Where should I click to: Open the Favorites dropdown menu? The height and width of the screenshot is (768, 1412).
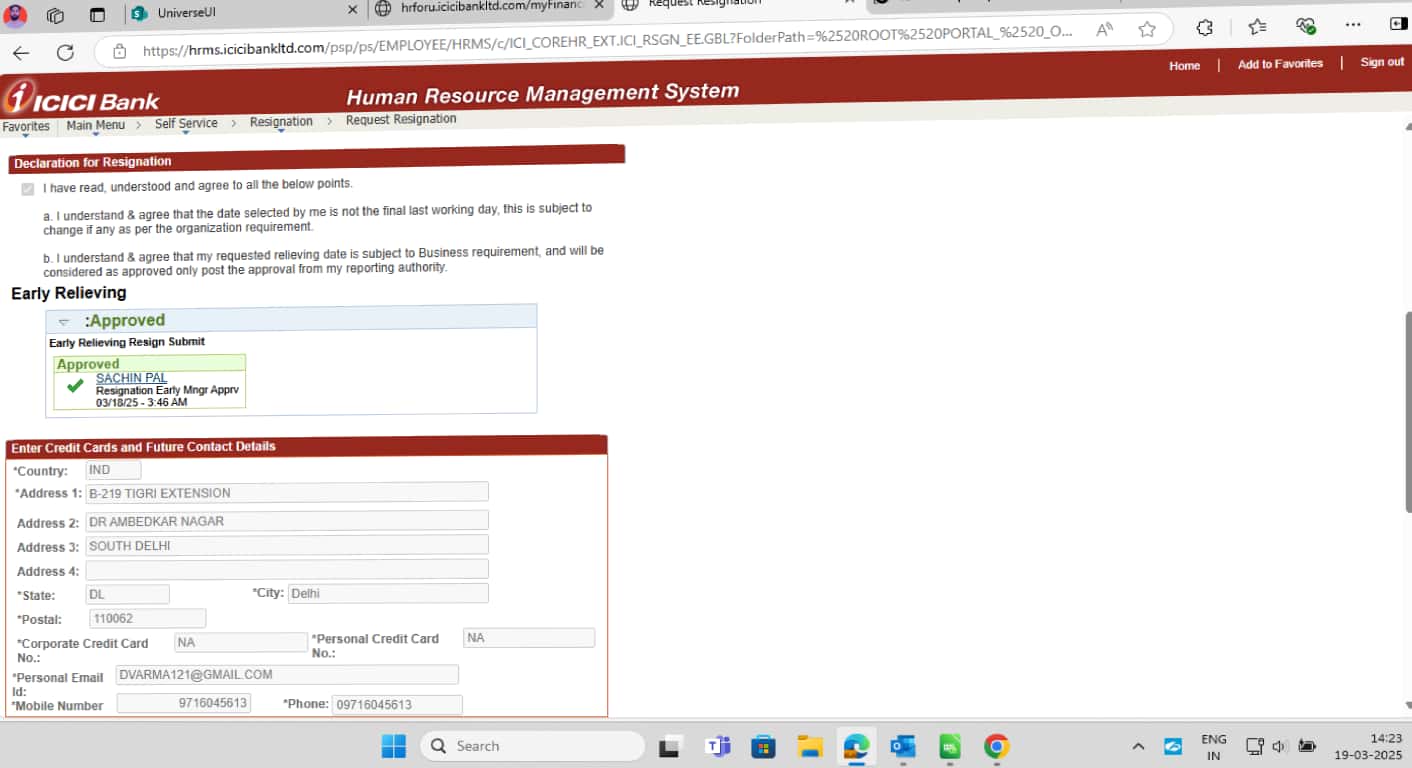[x=26, y=127]
